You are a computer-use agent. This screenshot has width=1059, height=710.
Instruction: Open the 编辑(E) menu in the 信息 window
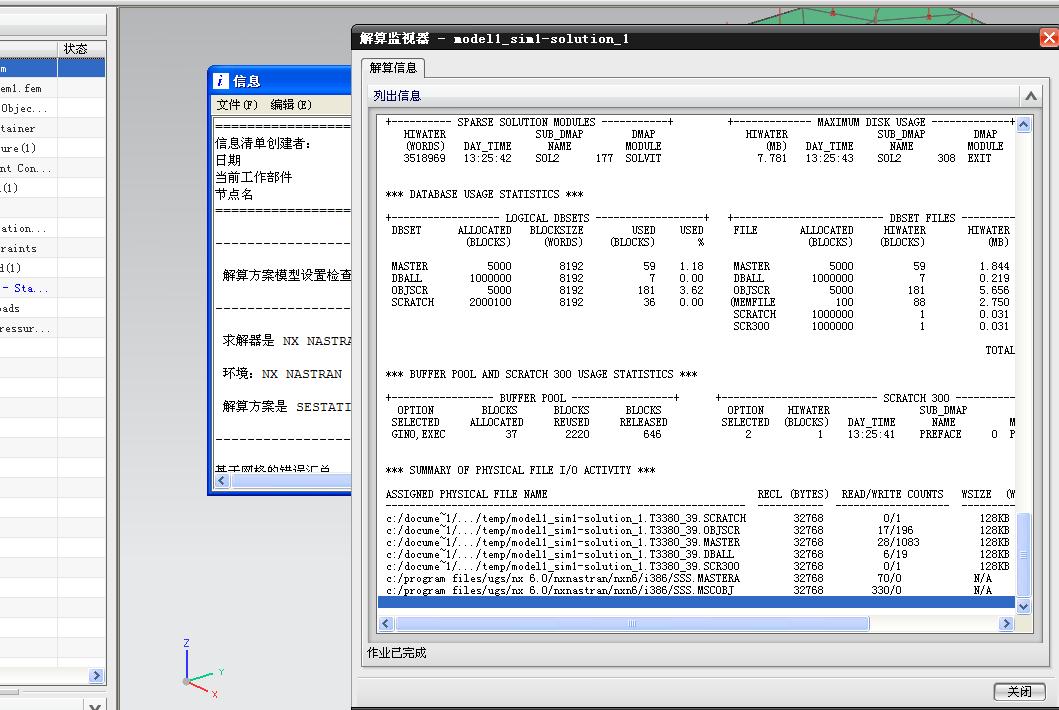click(x=291, y=105)
